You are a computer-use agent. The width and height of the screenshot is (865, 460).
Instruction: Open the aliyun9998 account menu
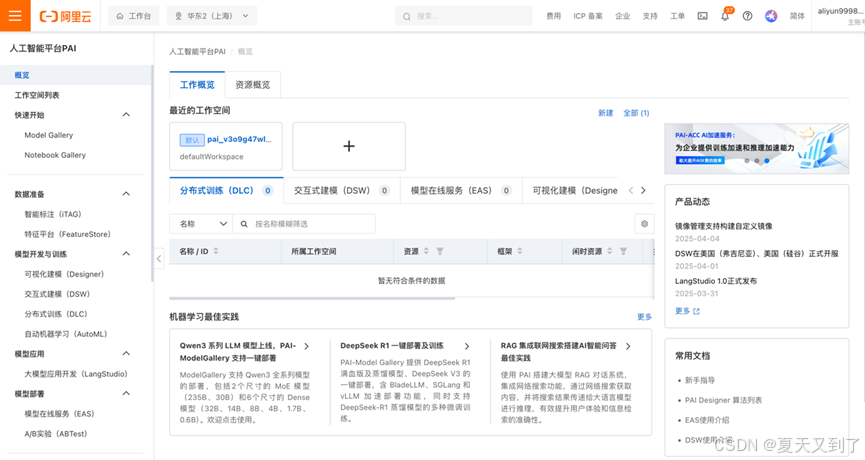pyautogui.click(x=841, y=15)
